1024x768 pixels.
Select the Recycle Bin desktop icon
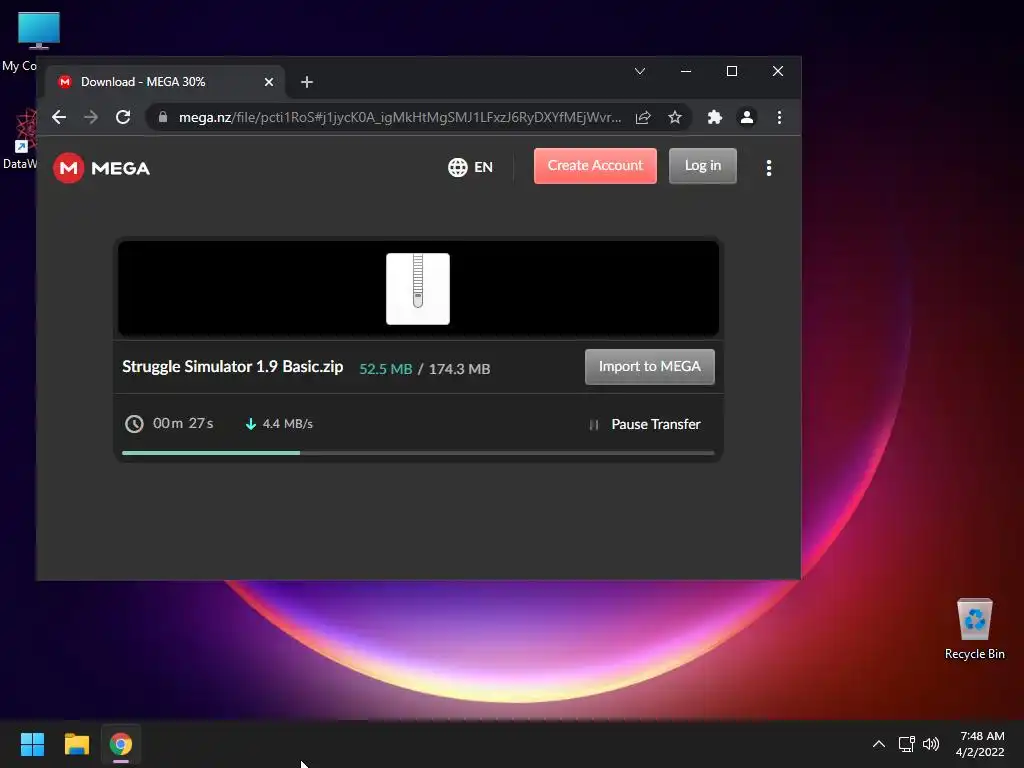[974, 629]
